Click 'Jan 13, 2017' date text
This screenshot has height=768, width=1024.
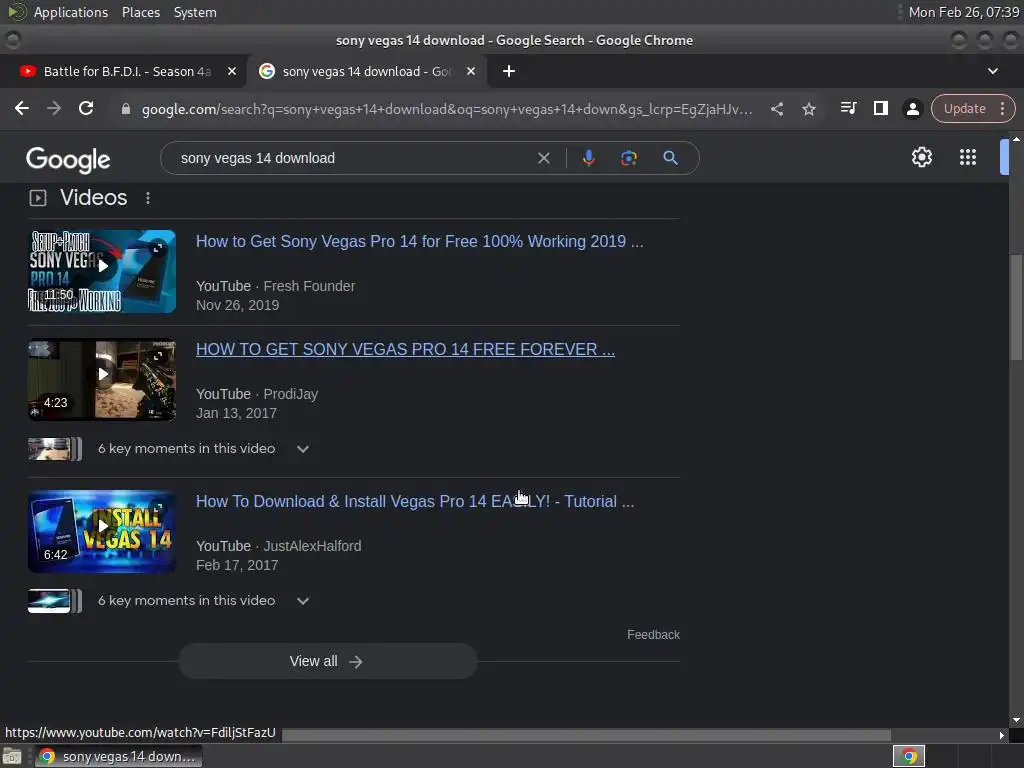tap(236, 413)
